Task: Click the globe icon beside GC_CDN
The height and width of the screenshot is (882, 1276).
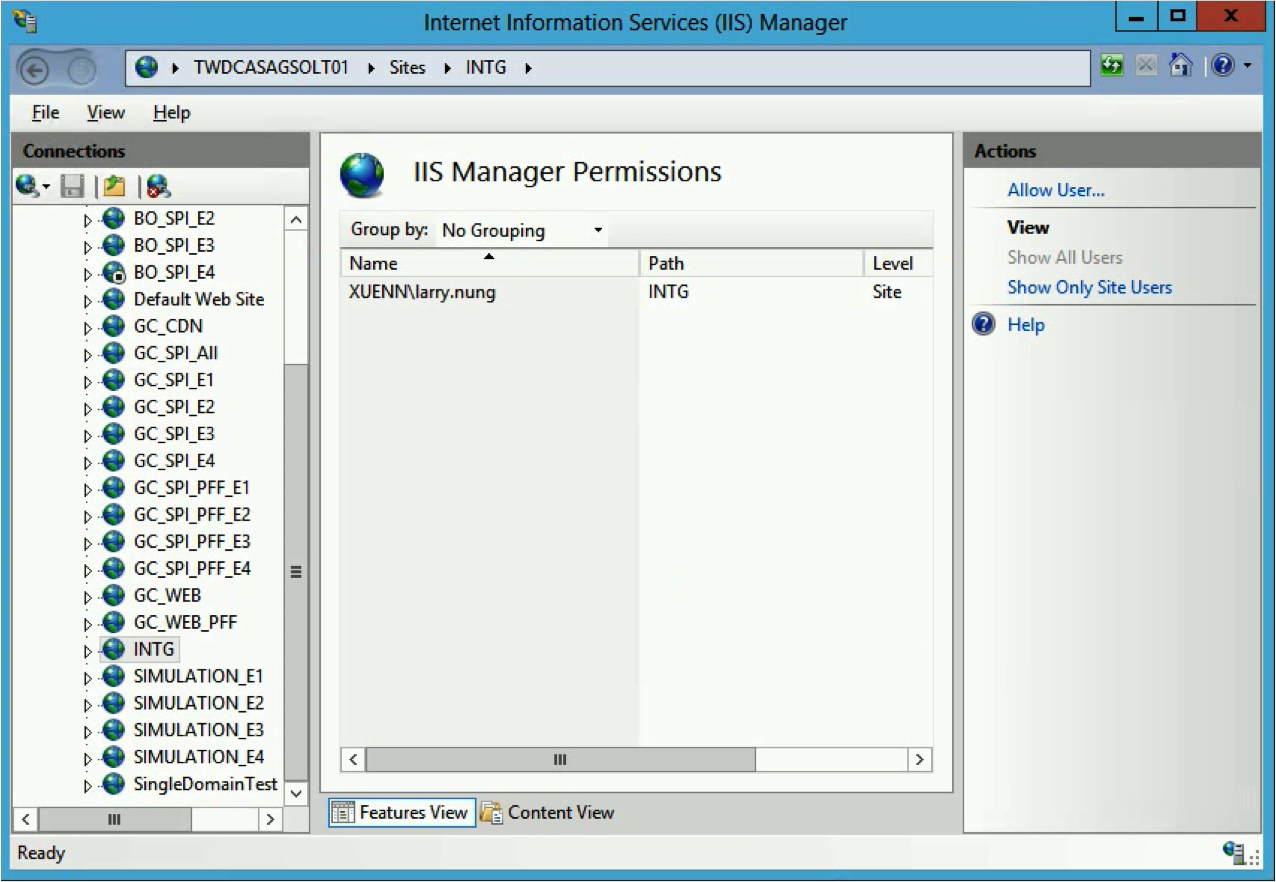Action: click(113, 326)
